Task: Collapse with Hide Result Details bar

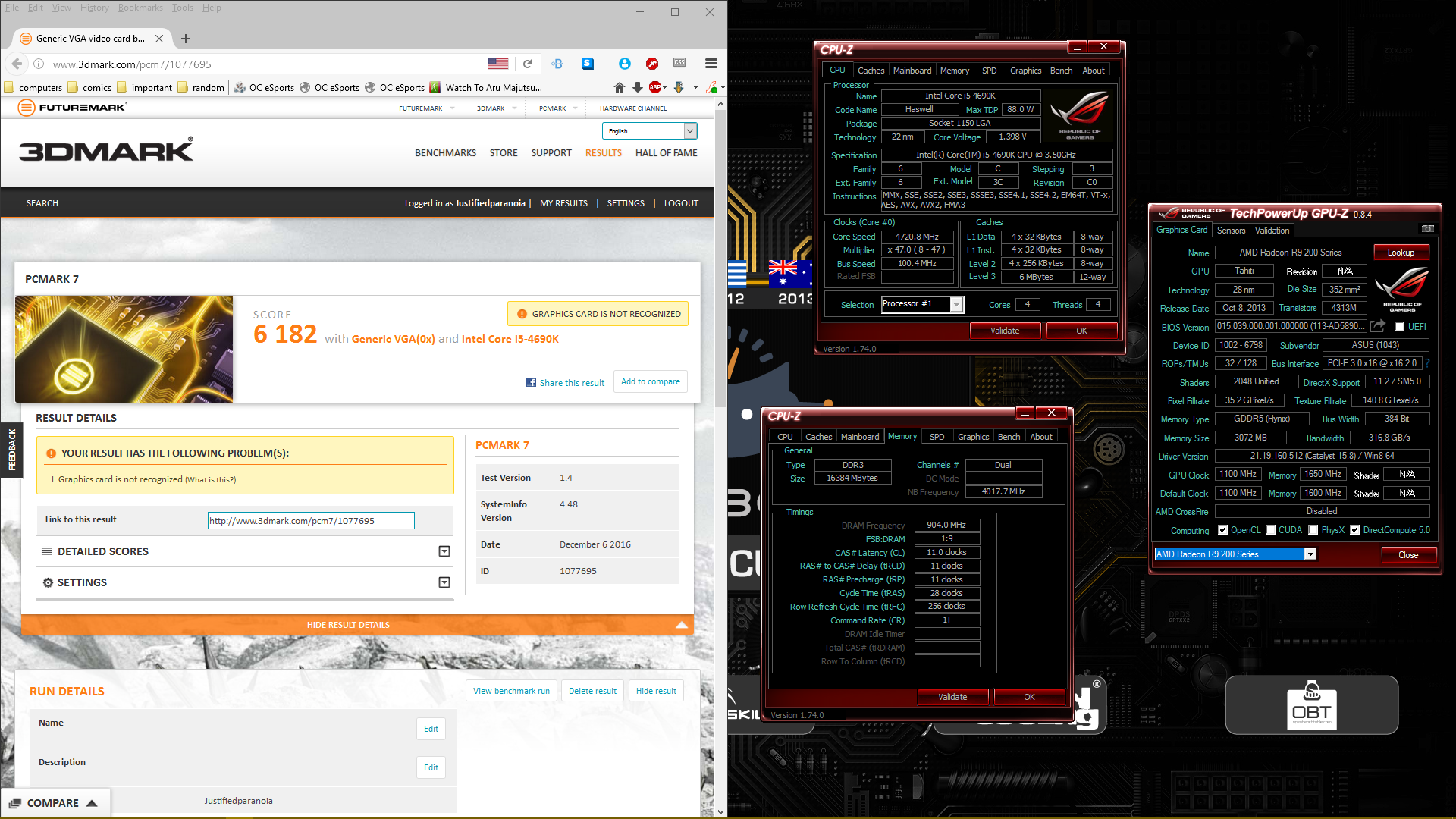Action: coord(357,625)
